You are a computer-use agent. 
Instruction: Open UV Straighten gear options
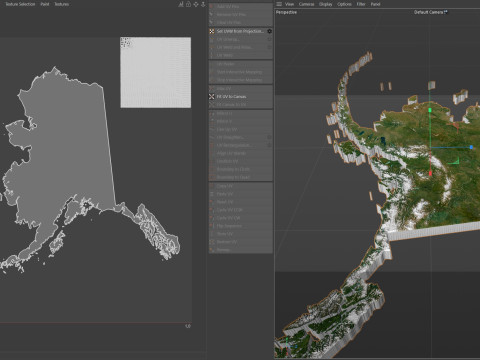269,137
